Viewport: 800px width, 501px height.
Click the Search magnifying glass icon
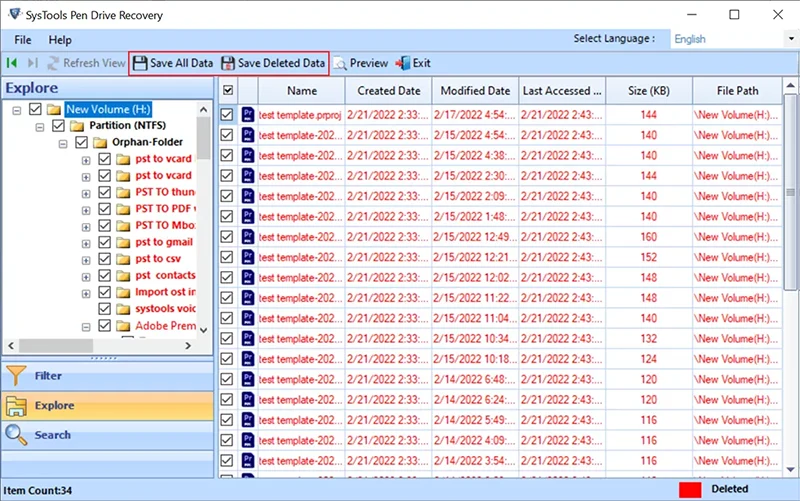pos(16,435)
